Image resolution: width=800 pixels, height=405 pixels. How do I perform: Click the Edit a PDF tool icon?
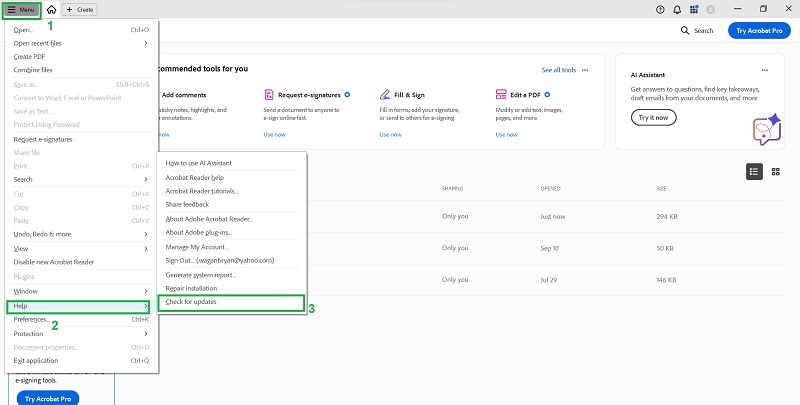point(501,95)
